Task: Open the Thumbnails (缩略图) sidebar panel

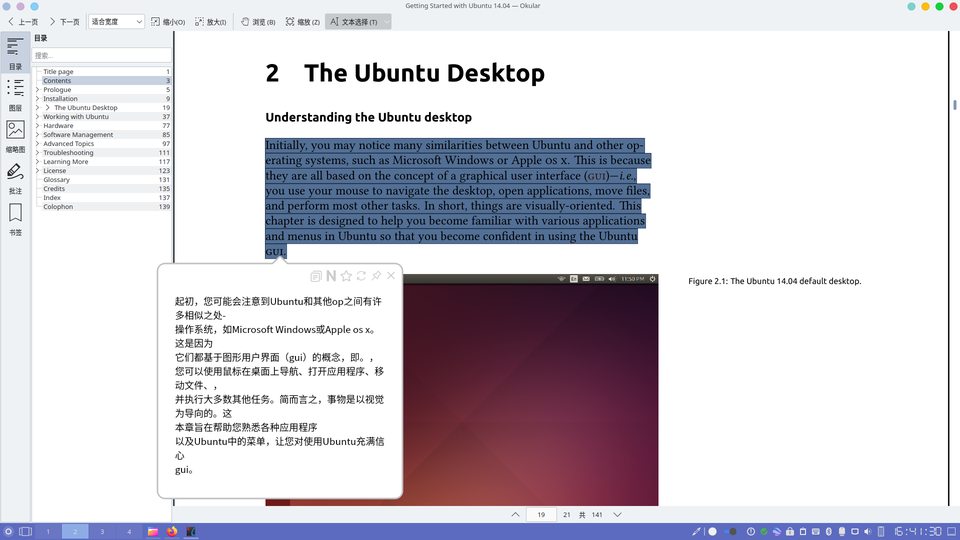Action: click(15, 136)
